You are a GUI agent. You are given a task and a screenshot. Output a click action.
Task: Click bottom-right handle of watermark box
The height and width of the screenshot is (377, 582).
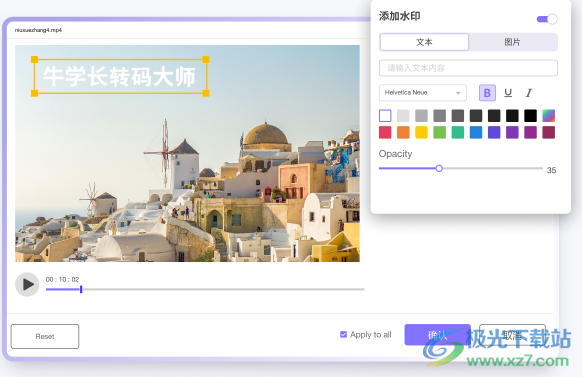coord(206,93)
